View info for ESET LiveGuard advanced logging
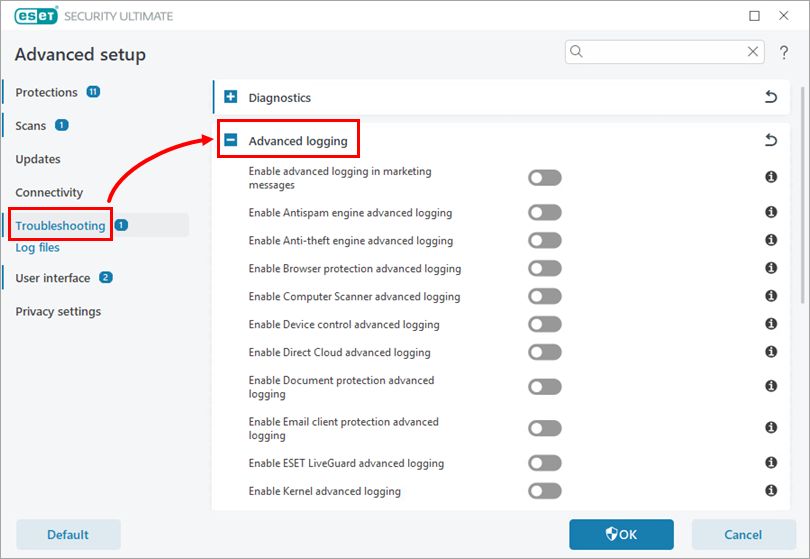Viewport: 810px width, 559px height. pyautogui.click(x=771, y=463)
